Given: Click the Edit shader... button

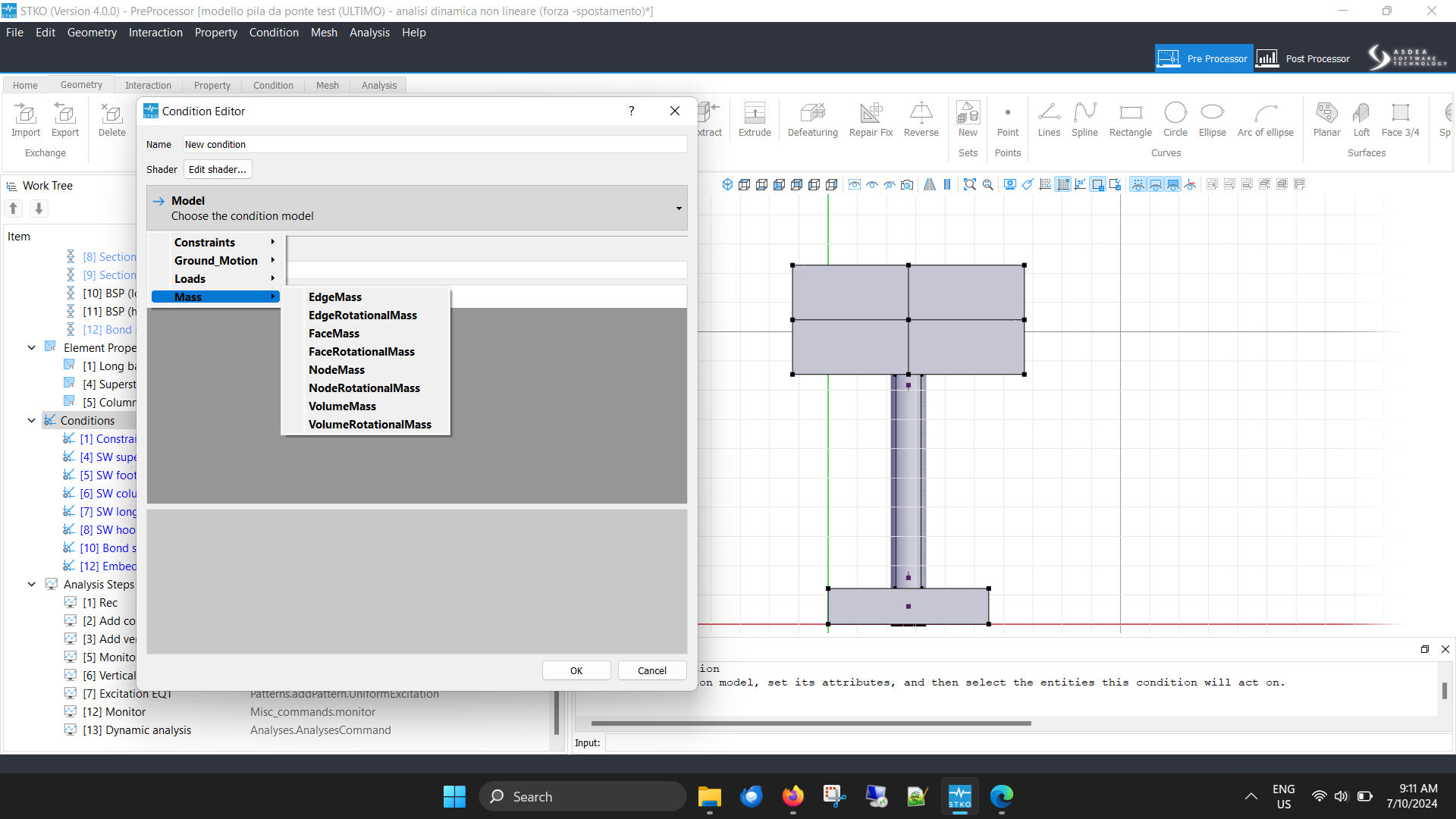Looking at the screenshot, I should pos(218,169).
